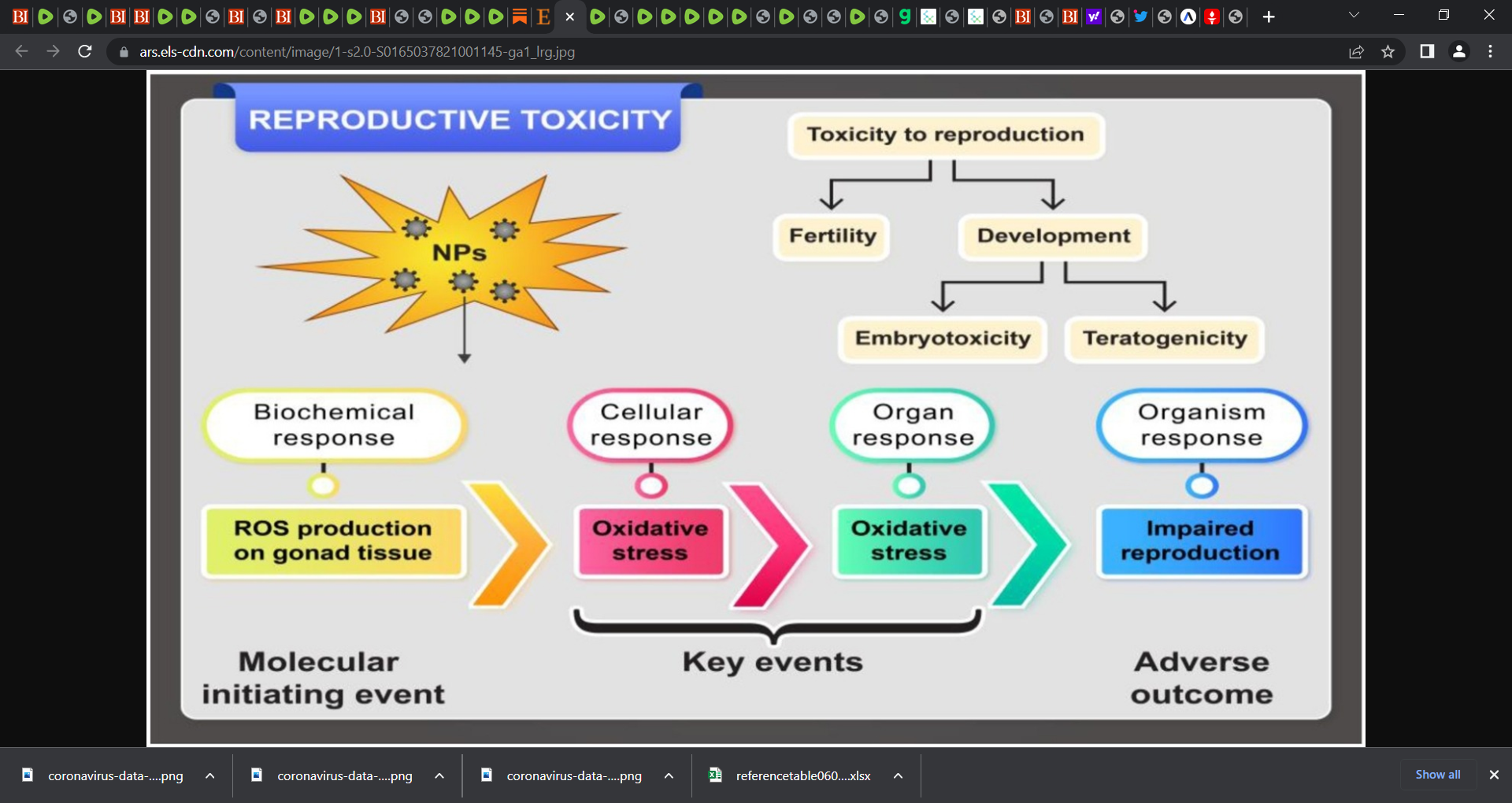Click the 'Organ response' bubble
Image resolution: width=1512 pixels, height=803 pixels.
(913, 425)
